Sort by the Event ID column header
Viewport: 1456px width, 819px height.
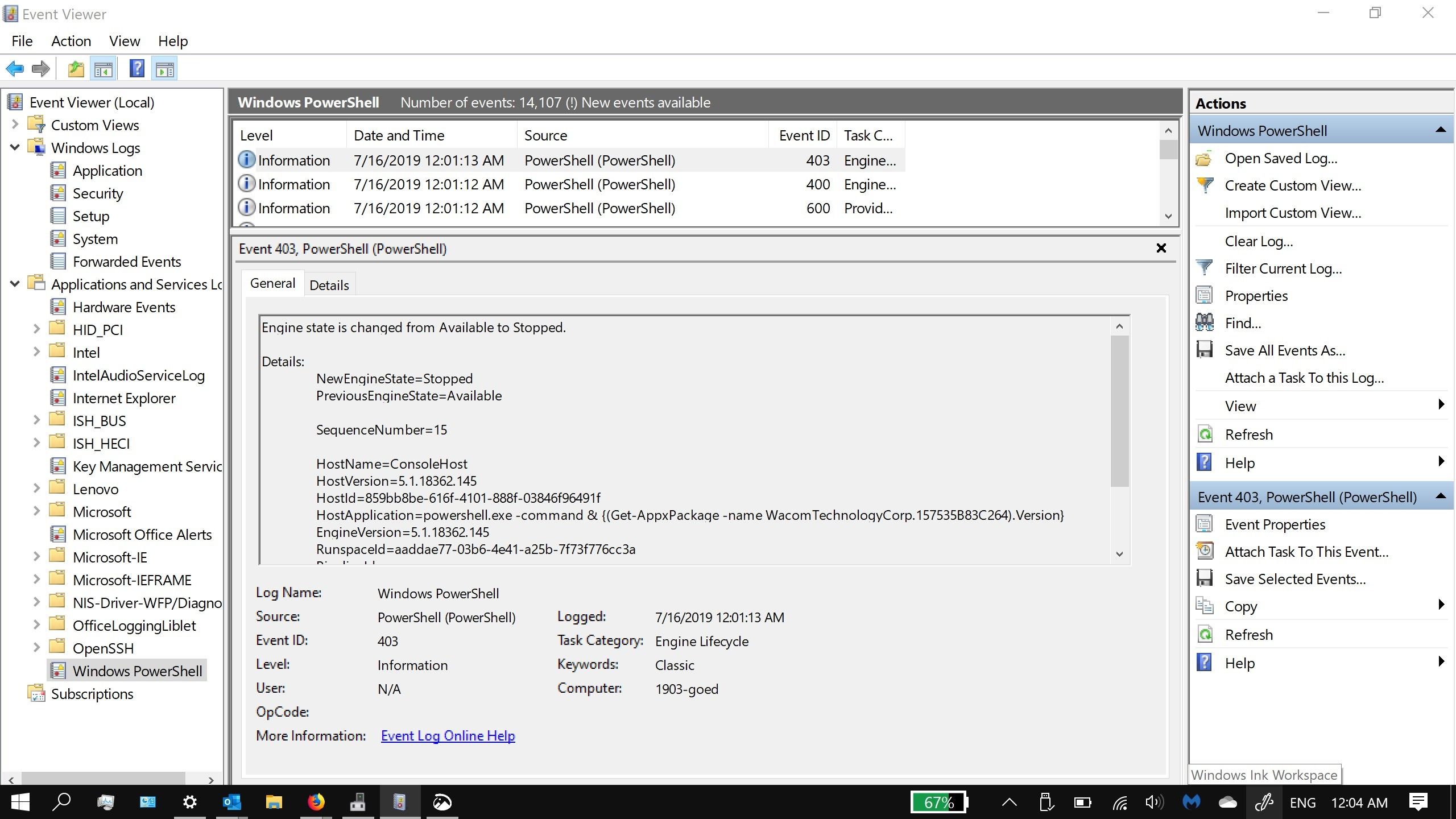click(x=803, y=135)
